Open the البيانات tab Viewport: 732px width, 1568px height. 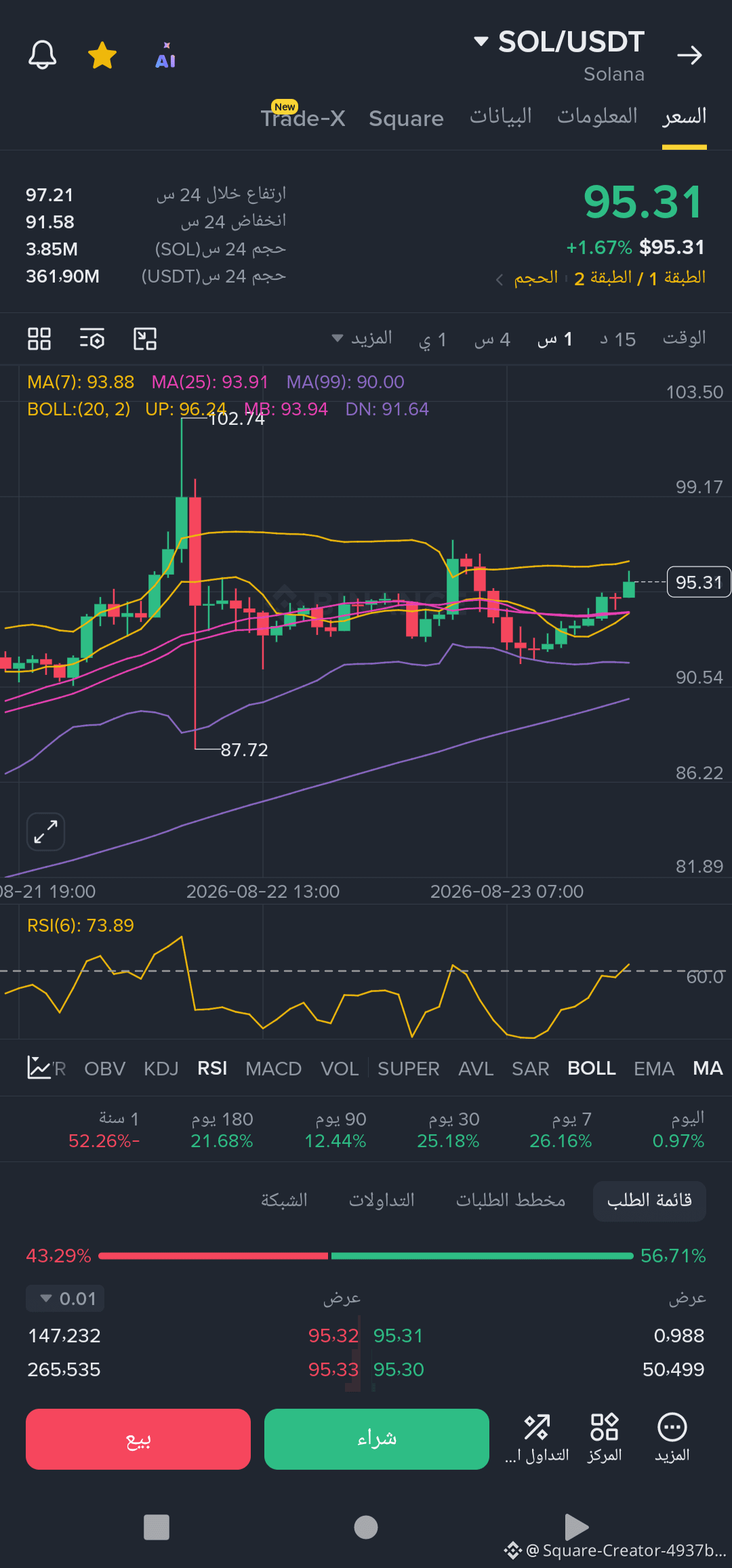pyautogui.click(x=501, y=116)
